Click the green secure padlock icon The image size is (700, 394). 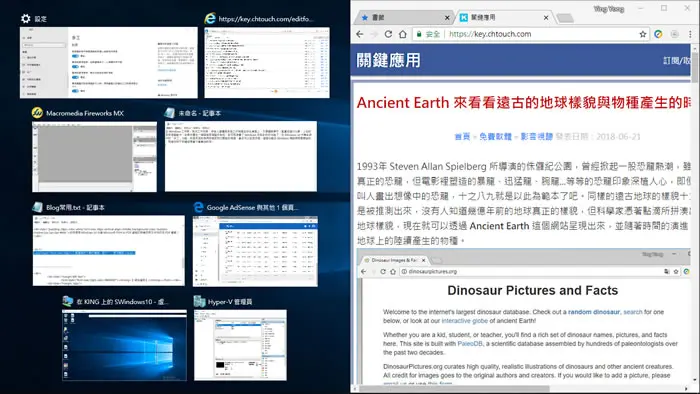pyautogui.click(x=419, y=34)
